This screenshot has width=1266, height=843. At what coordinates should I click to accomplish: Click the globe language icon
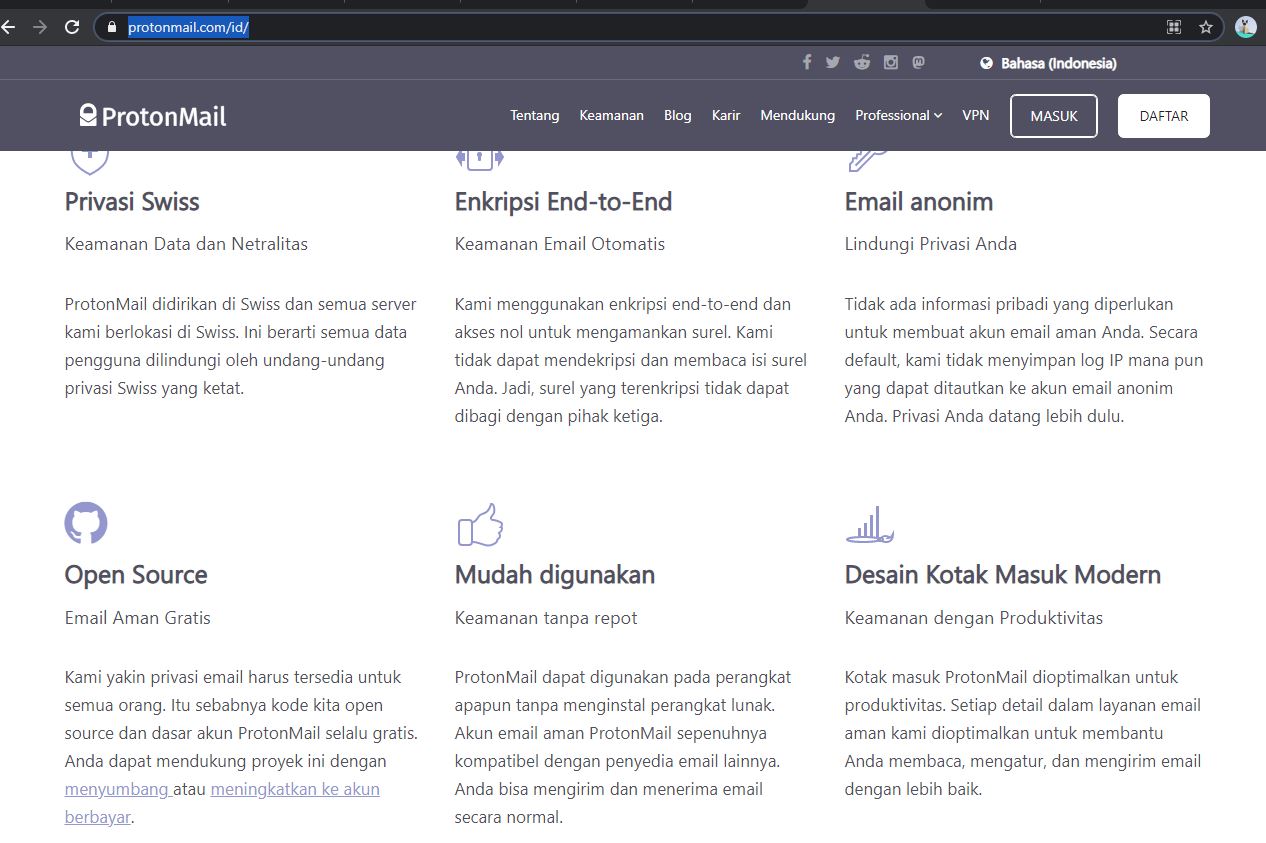(x=986, y=63)
